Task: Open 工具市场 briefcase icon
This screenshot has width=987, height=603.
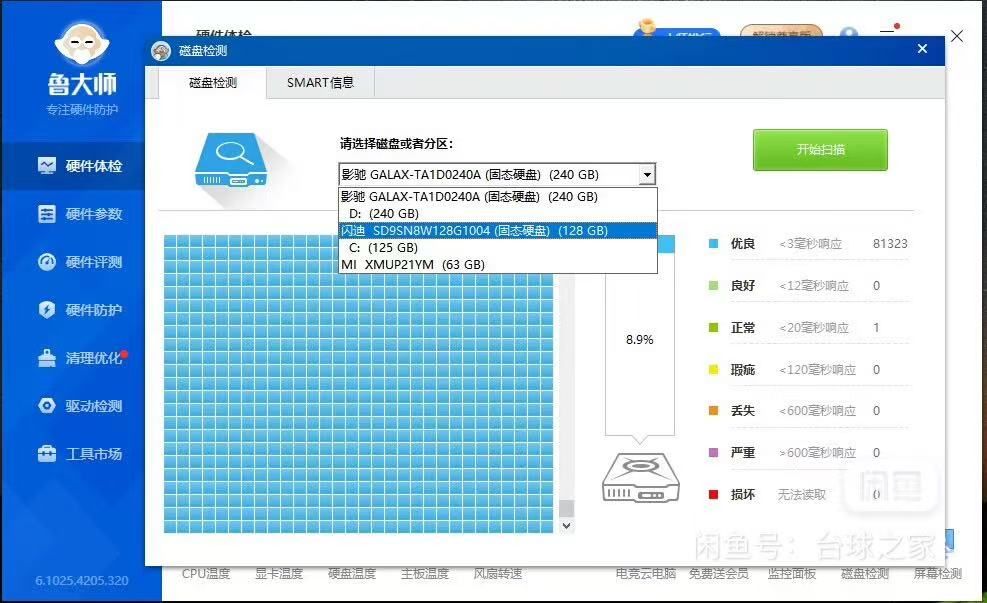Action: (x=47, y=454)
